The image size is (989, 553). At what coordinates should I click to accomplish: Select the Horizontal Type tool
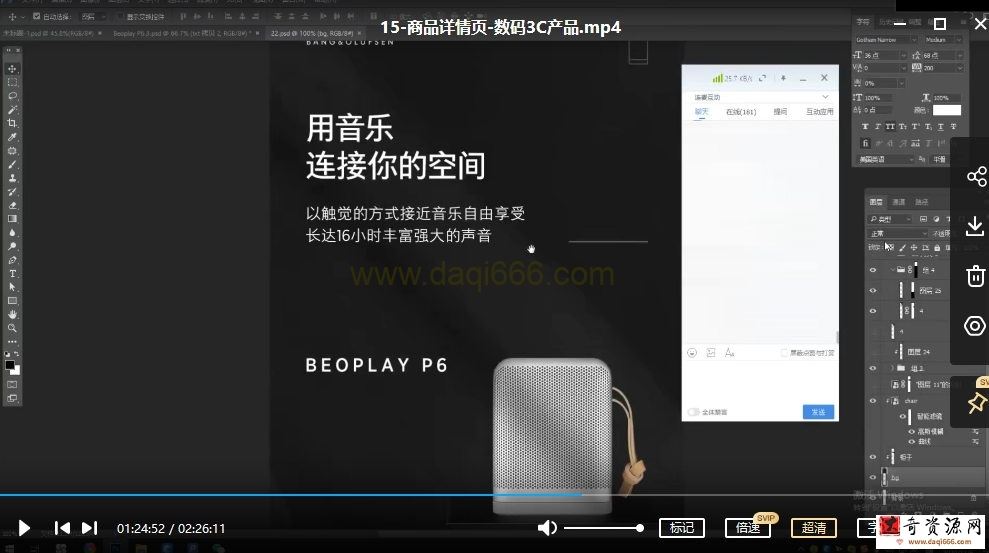[x=12, y=274]
